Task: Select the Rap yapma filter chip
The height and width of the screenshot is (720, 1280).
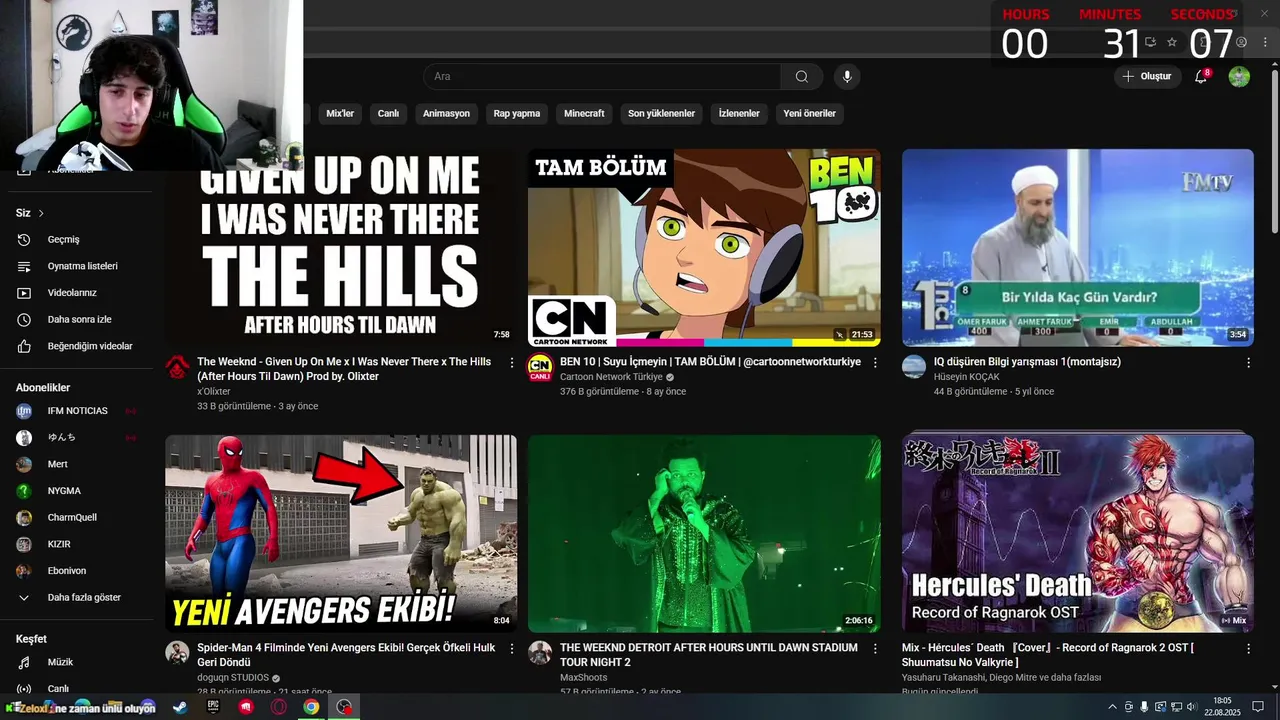Action: [x=517, y=114]
